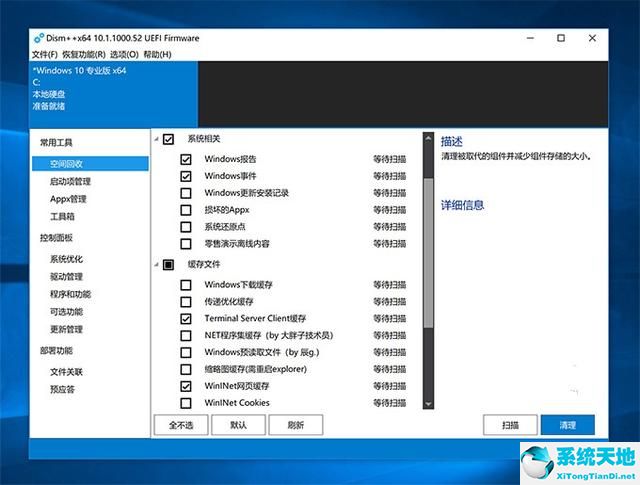Open 可选功能 in the sidebar
The width and height of the screenshot is (640, 485).
click(x=66, y=311)
